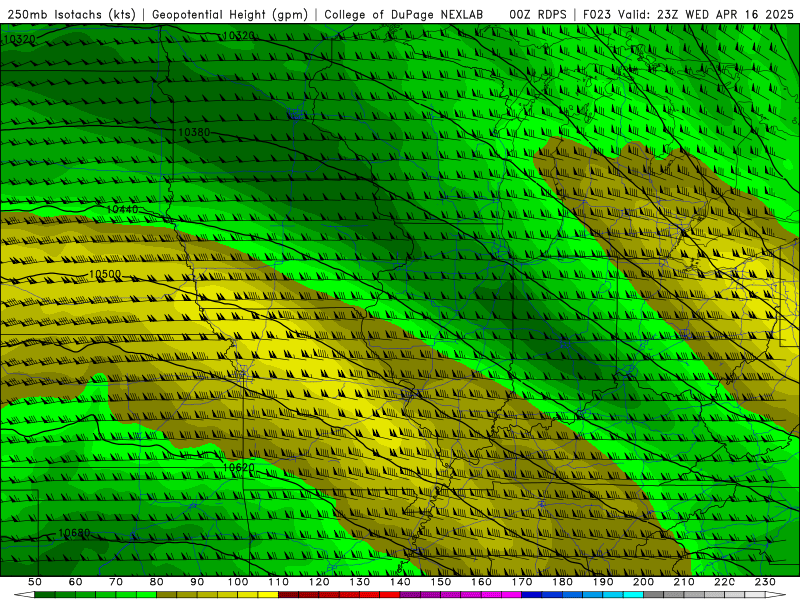Pick the bright red swatch just below 140
Viewport: 800px width, 600px height.
(390, 595)
